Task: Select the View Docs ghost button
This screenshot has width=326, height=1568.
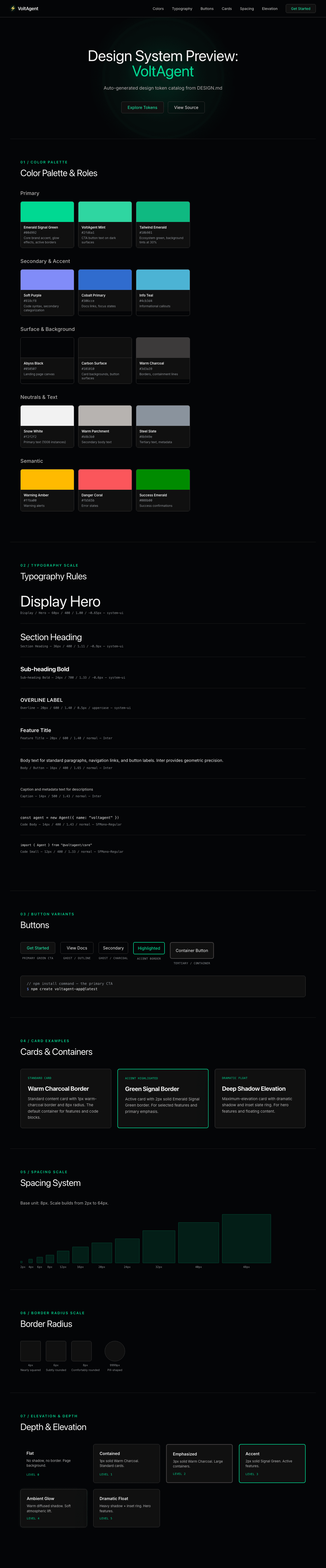Action: pos(76,948)
